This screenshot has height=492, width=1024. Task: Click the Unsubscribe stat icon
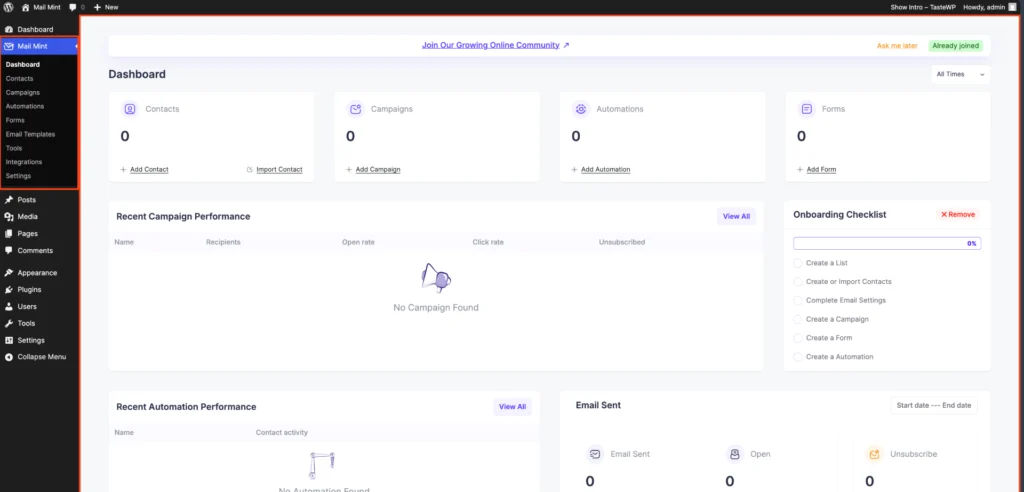tap(873, 454)
